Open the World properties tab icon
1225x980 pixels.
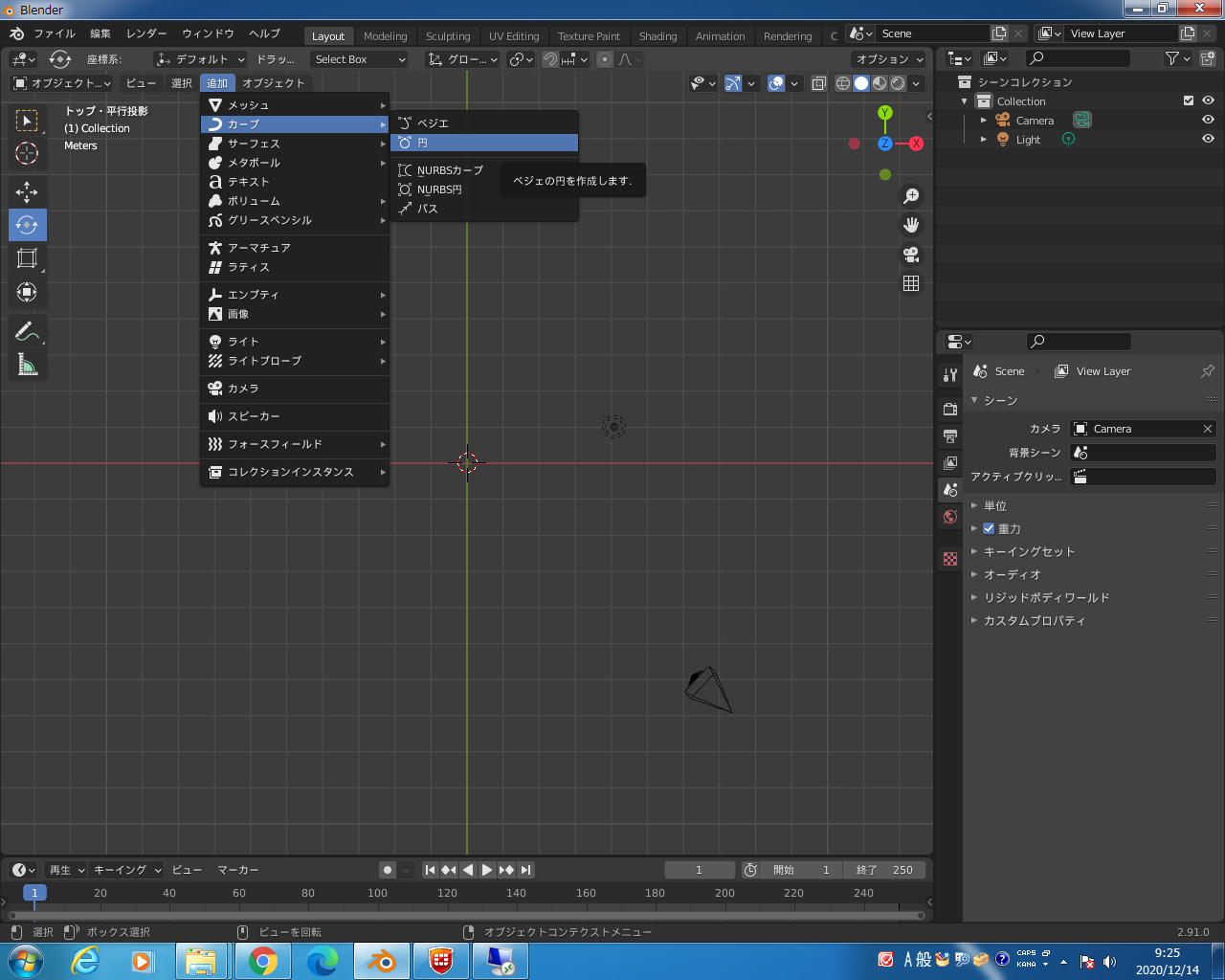click(x=950, y=517)
